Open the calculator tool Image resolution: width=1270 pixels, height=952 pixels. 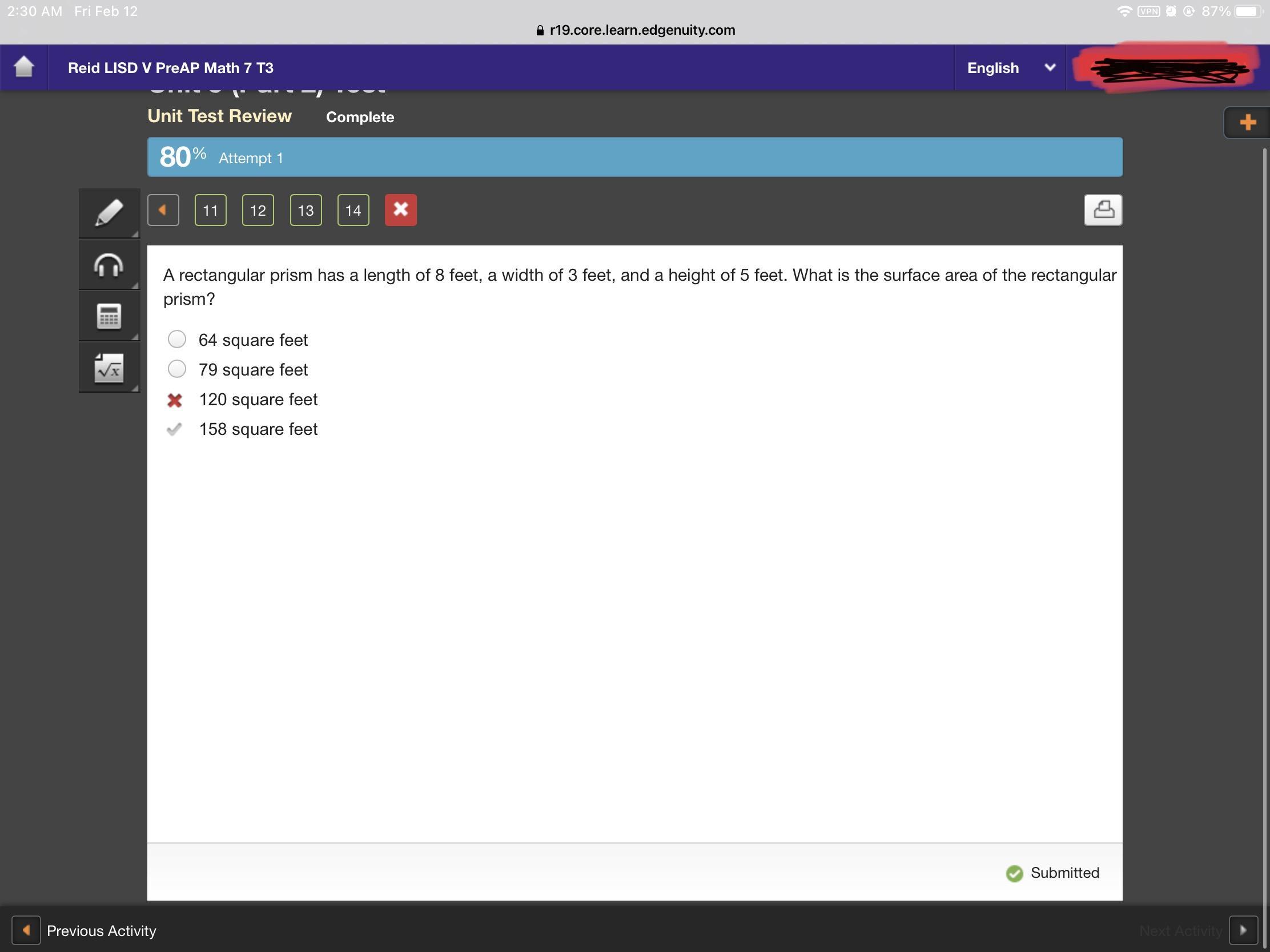[x=108, y=316]
